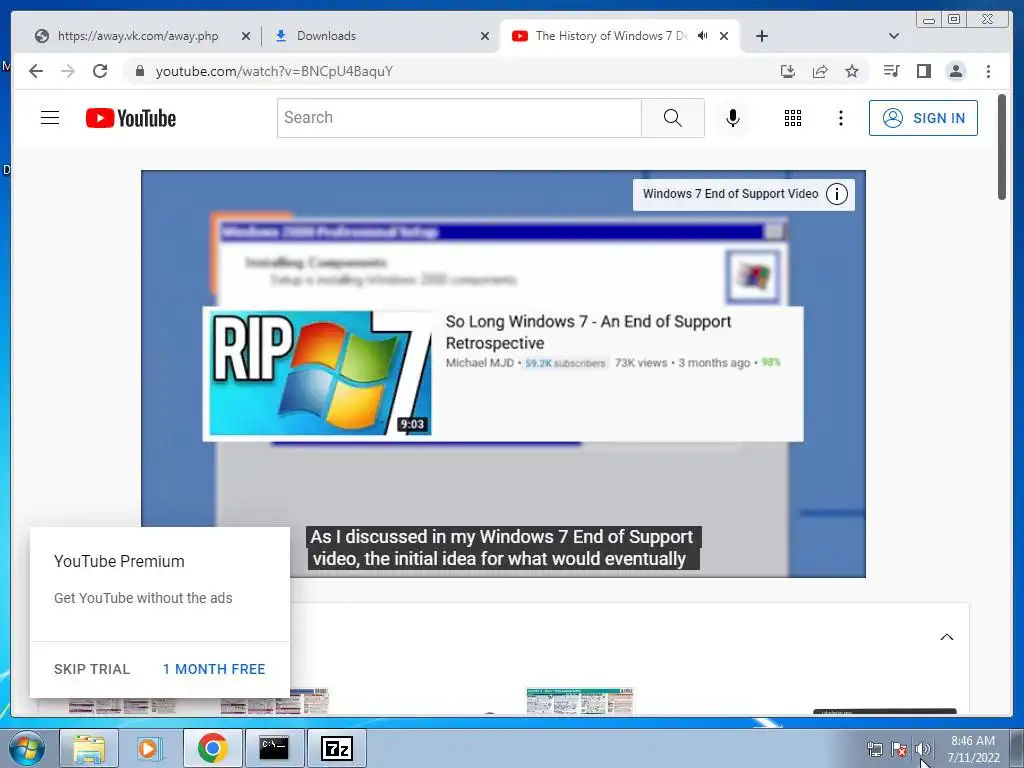Viewport: 1024px width, 768px height.
Task: Collapse the panel with the up chevron
Action: pyautogui.click(x=946, y=637)
